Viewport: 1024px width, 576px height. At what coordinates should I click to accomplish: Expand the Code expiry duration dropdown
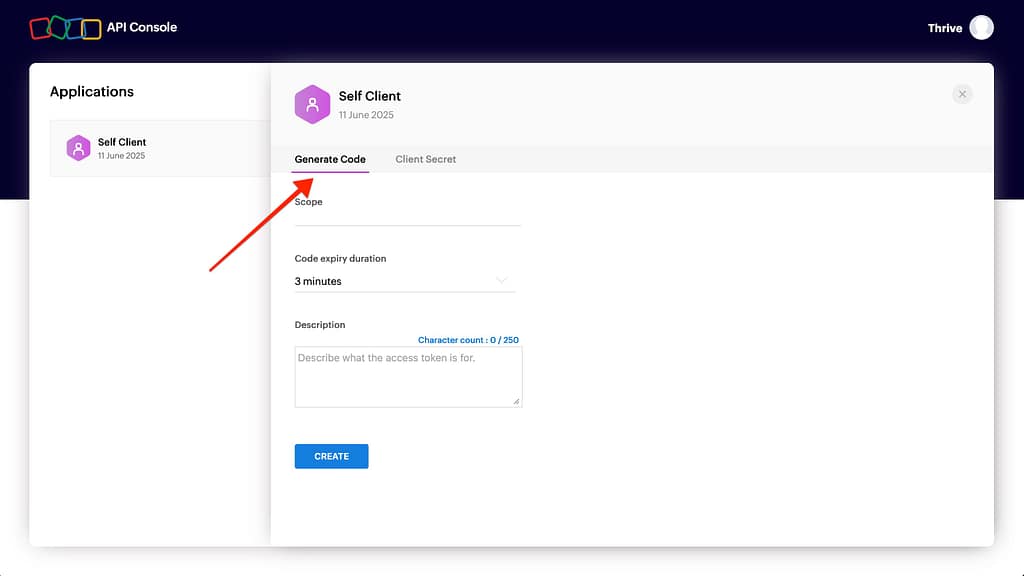(x=404, y=281)
